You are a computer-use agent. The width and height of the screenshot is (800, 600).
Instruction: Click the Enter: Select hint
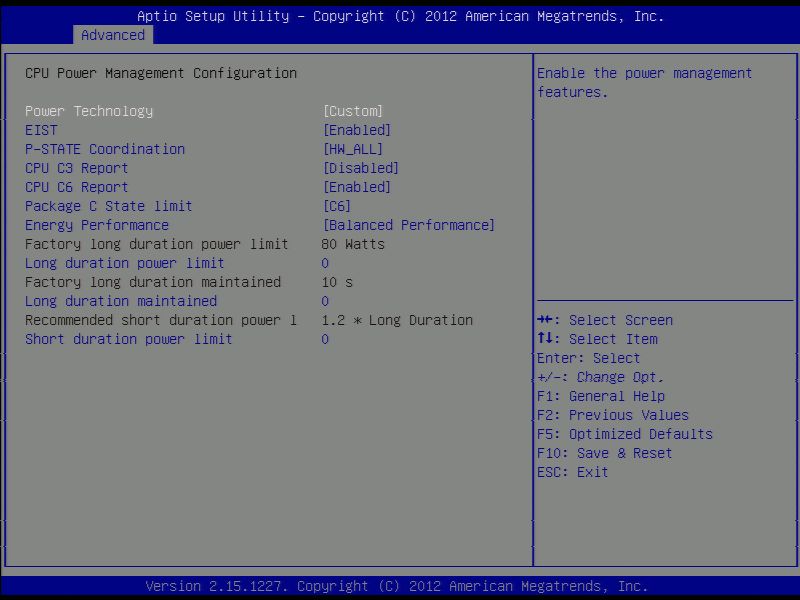588,358
